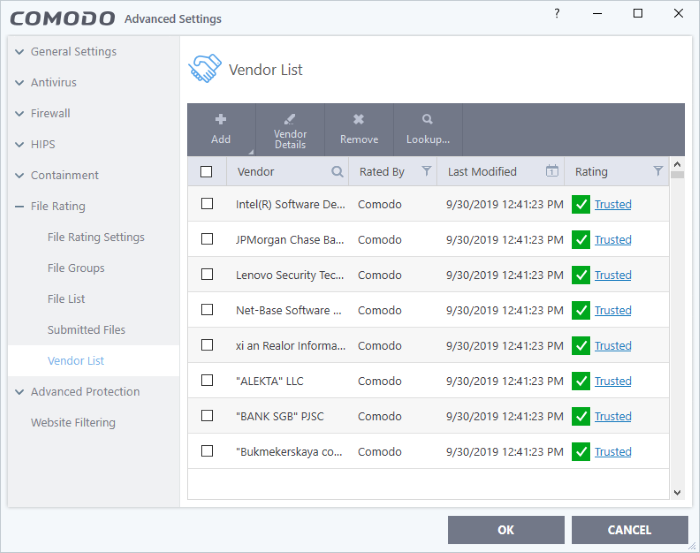Select the "xi an Realor Informa..." vendor name

click(x=291, y=345)
